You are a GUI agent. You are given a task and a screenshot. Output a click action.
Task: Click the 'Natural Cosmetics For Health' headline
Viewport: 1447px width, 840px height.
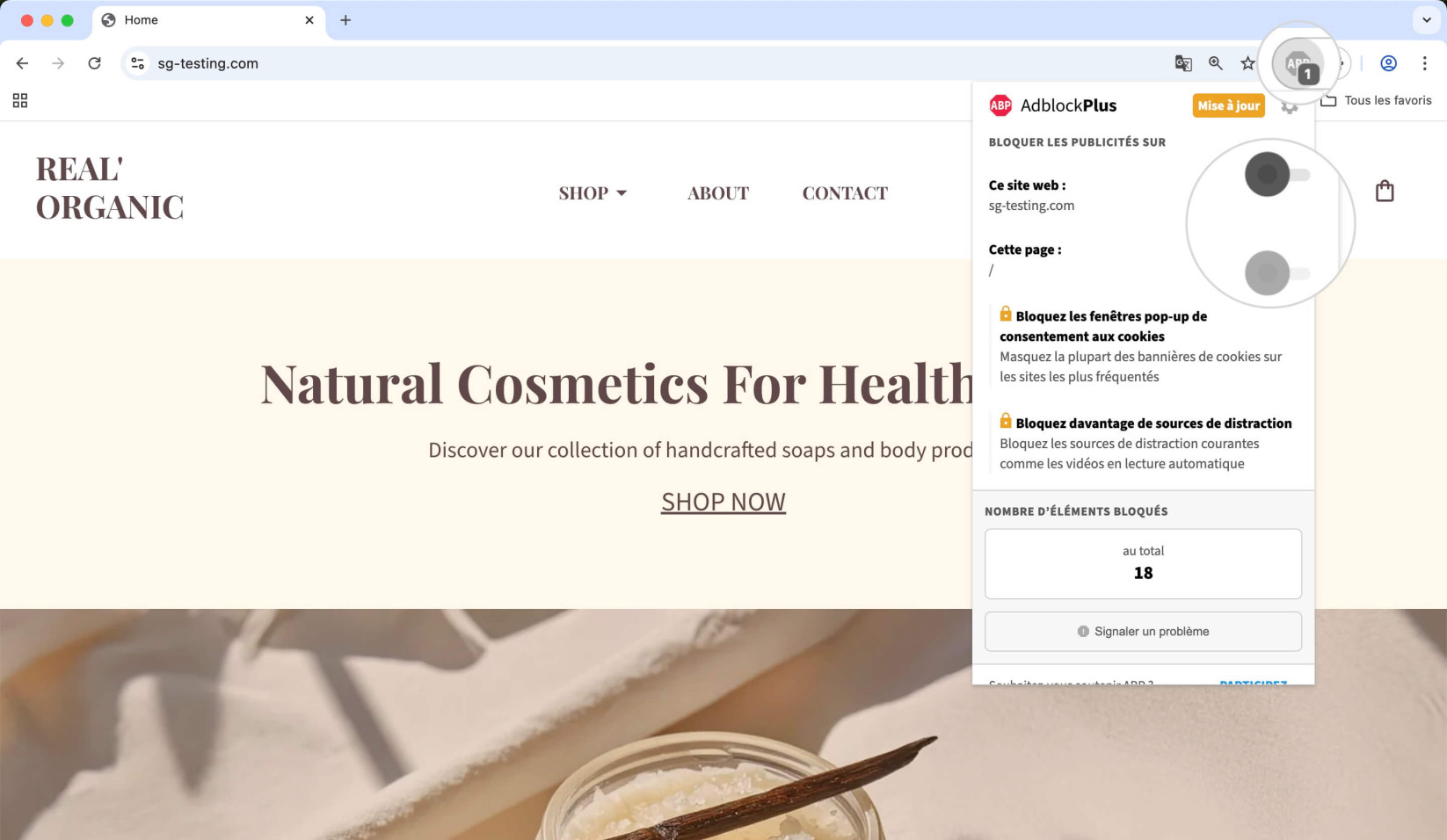618,384
